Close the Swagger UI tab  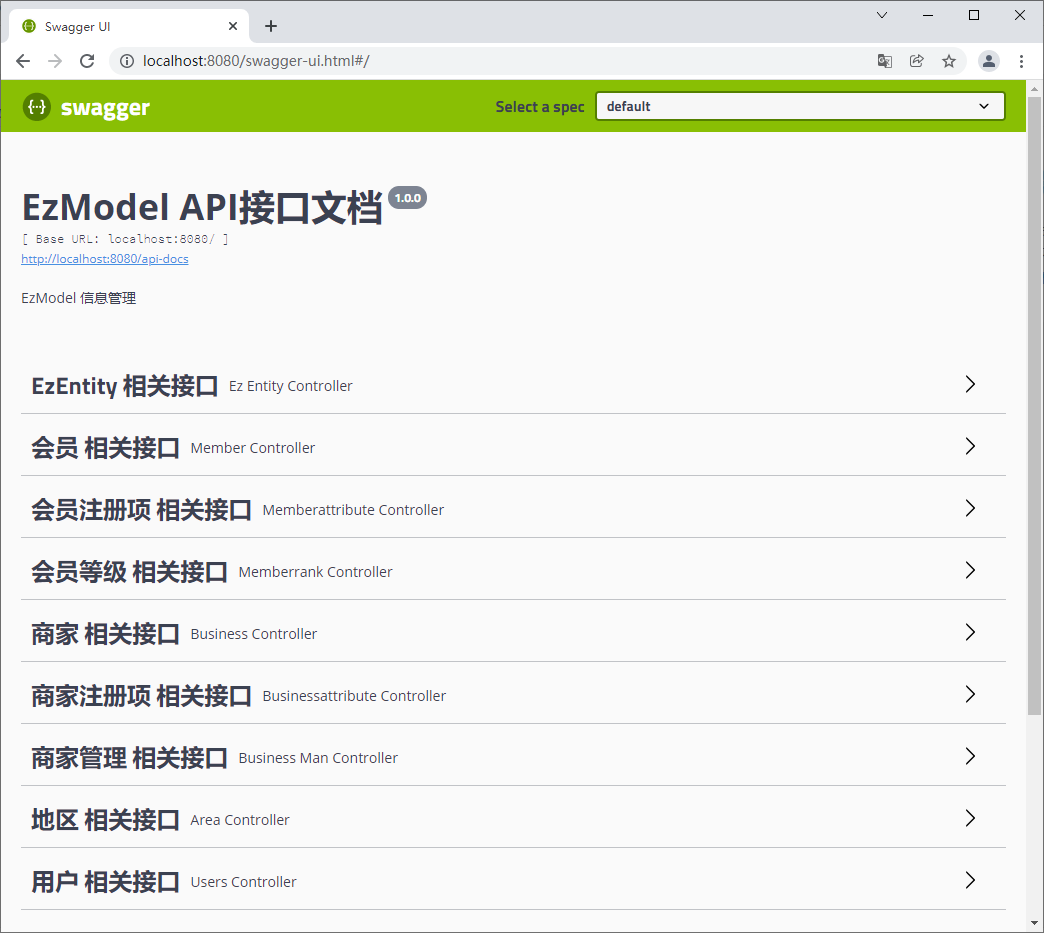tap(233, 26)
